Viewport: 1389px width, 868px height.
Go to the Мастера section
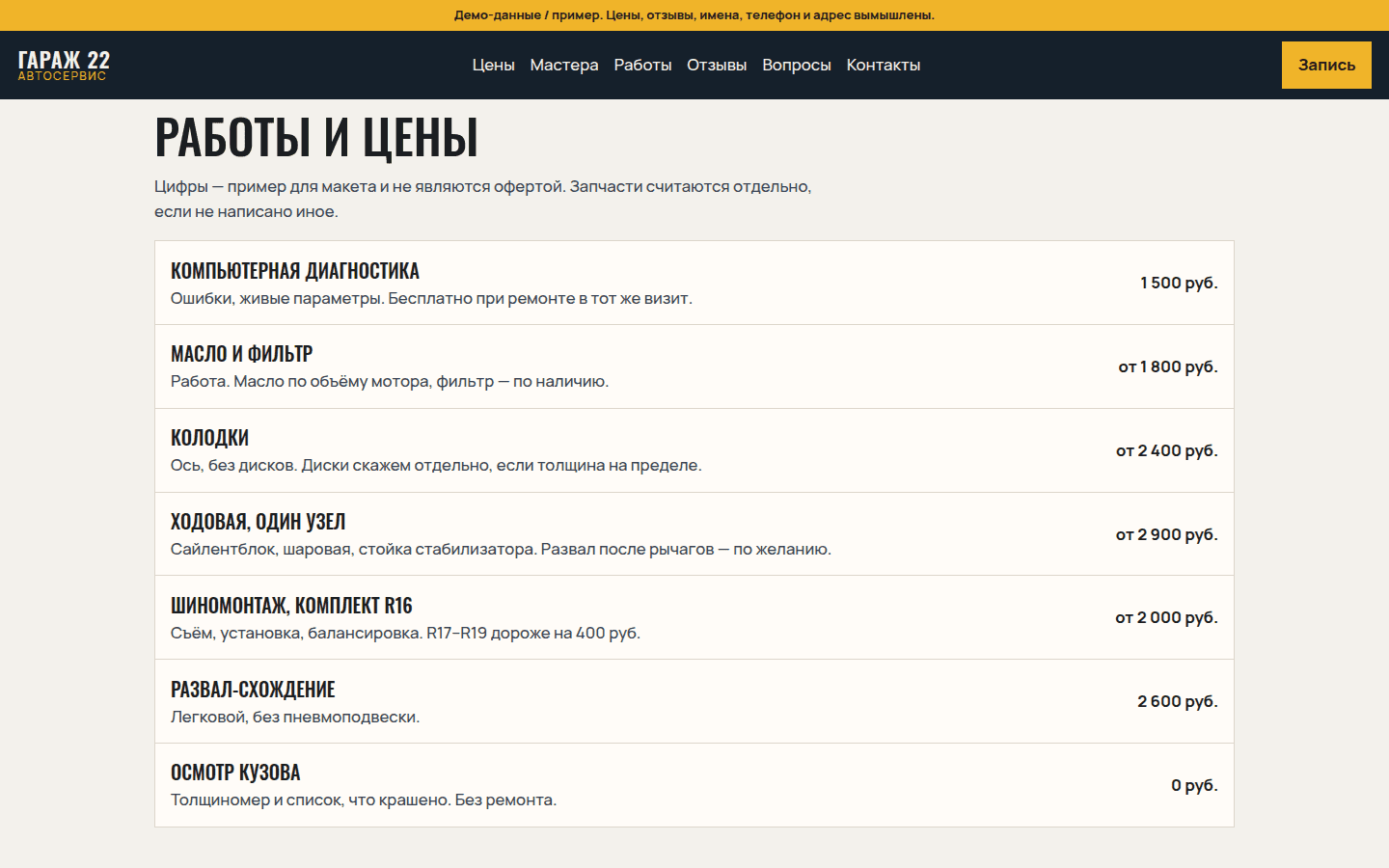point(564,65)
